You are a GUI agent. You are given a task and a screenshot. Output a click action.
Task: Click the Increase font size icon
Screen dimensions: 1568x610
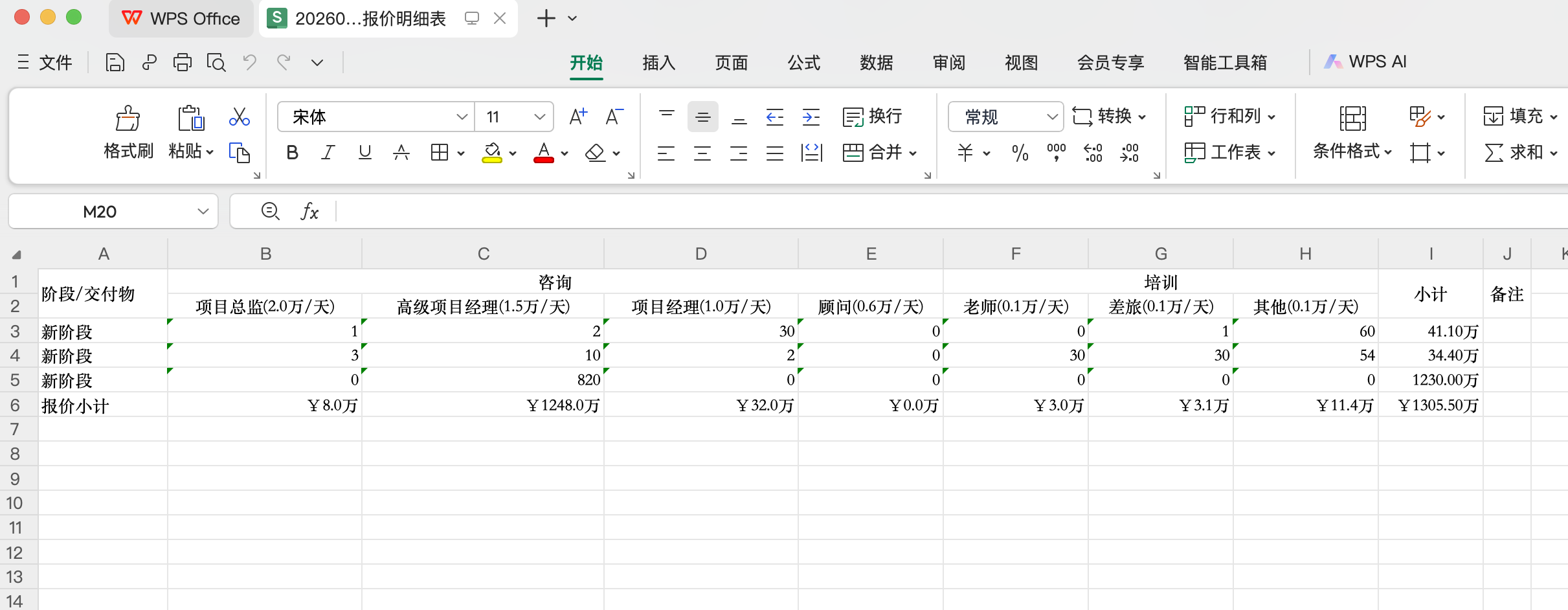pyautogui.click(x=577, y=117)
